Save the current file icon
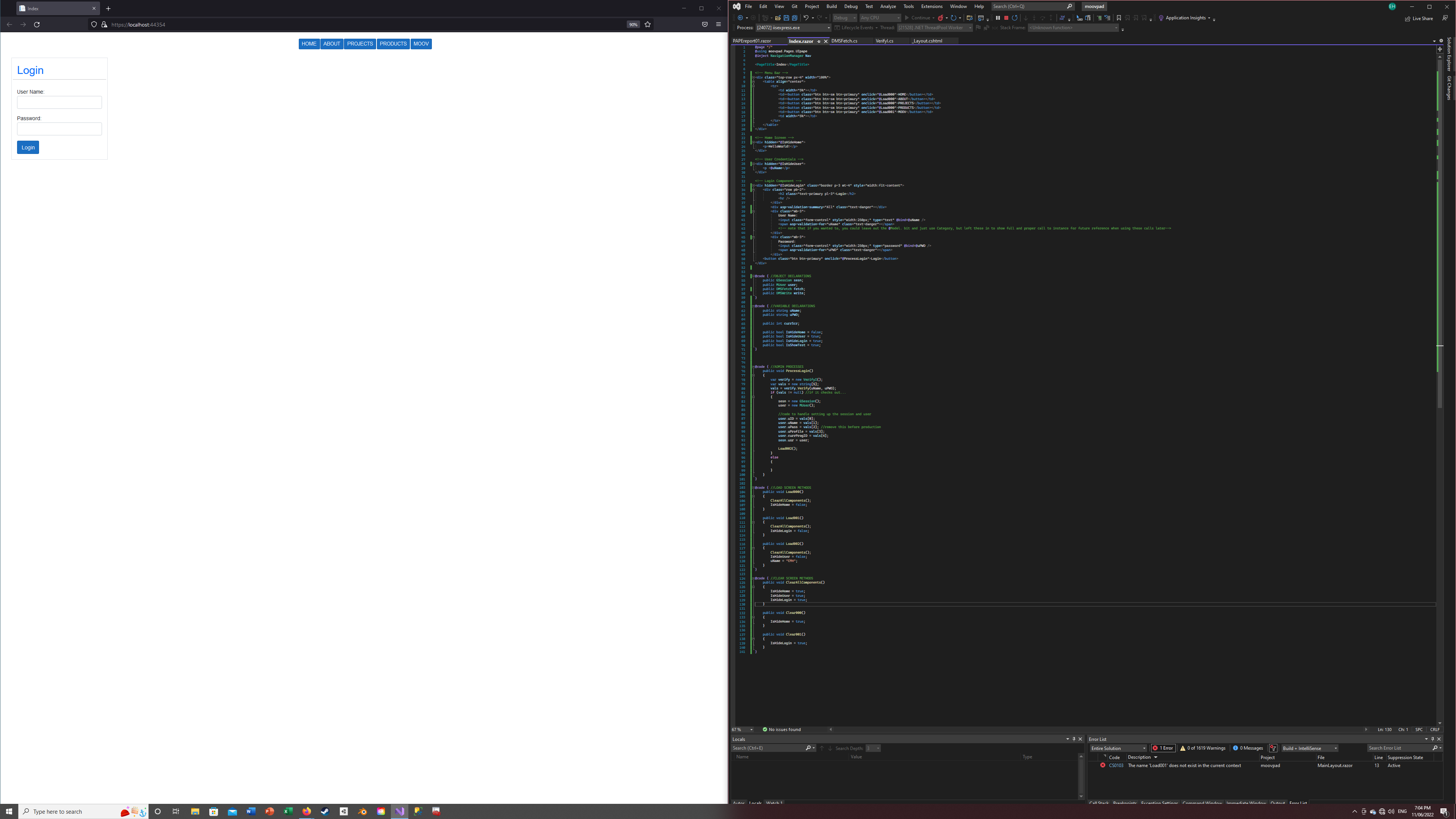 pos(786,18)
